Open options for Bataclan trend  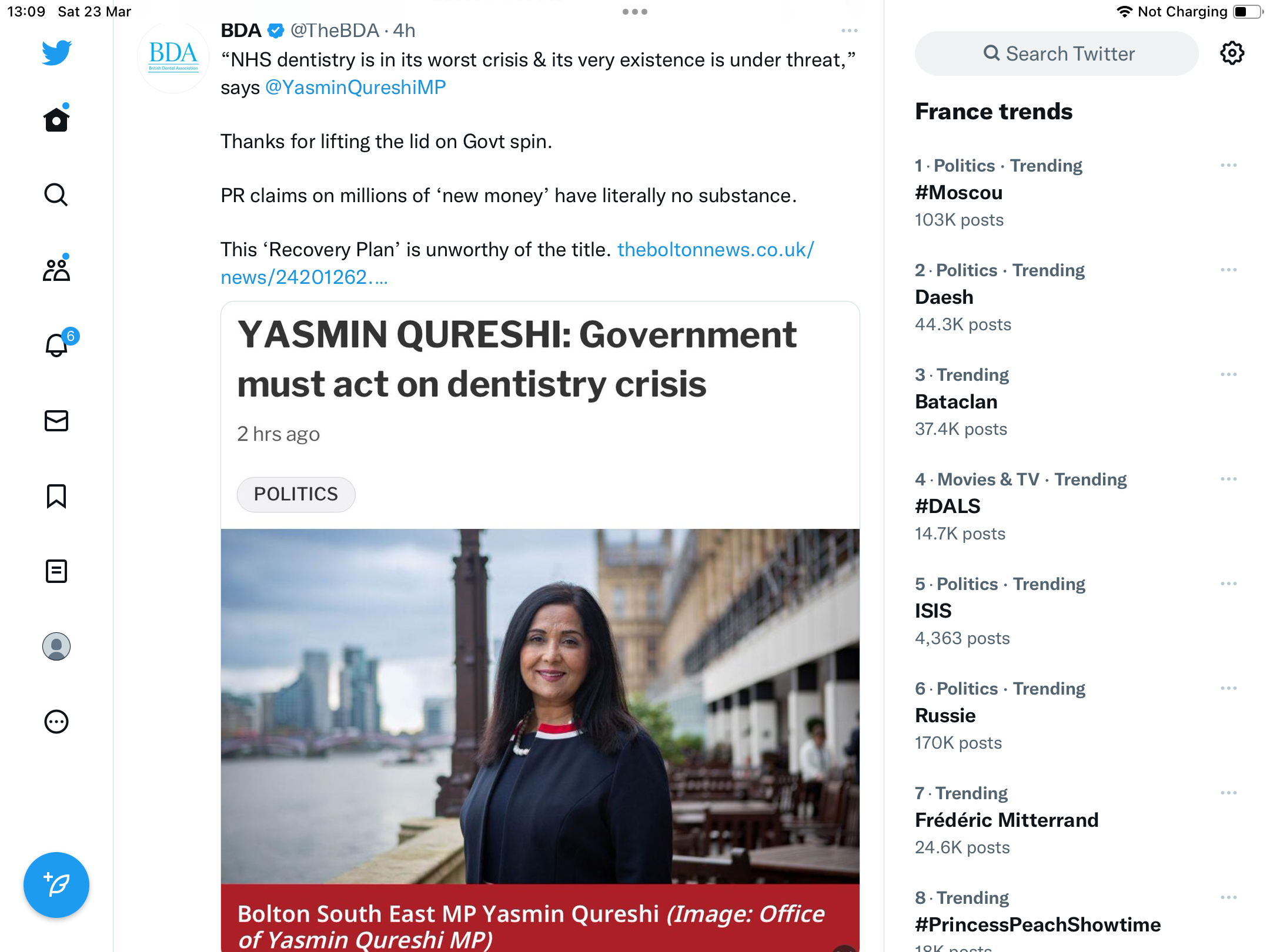pyautogui.click(x=1229, y=375)
